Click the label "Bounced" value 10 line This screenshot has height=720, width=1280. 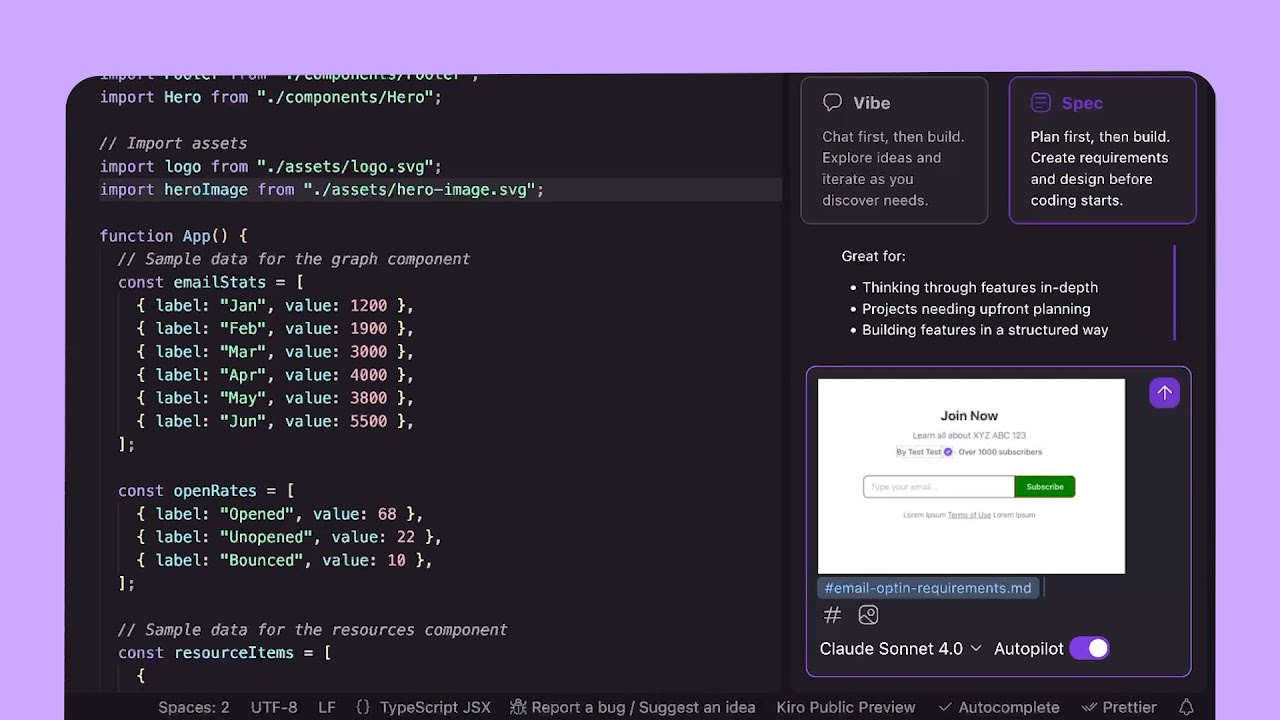[x=284, y=560]
